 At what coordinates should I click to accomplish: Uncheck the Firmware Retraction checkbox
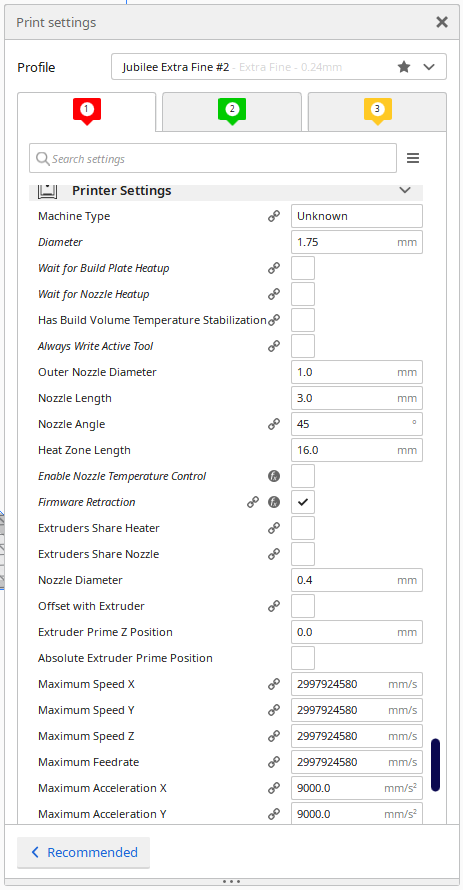pyautogui.click(x=303, y=502)
